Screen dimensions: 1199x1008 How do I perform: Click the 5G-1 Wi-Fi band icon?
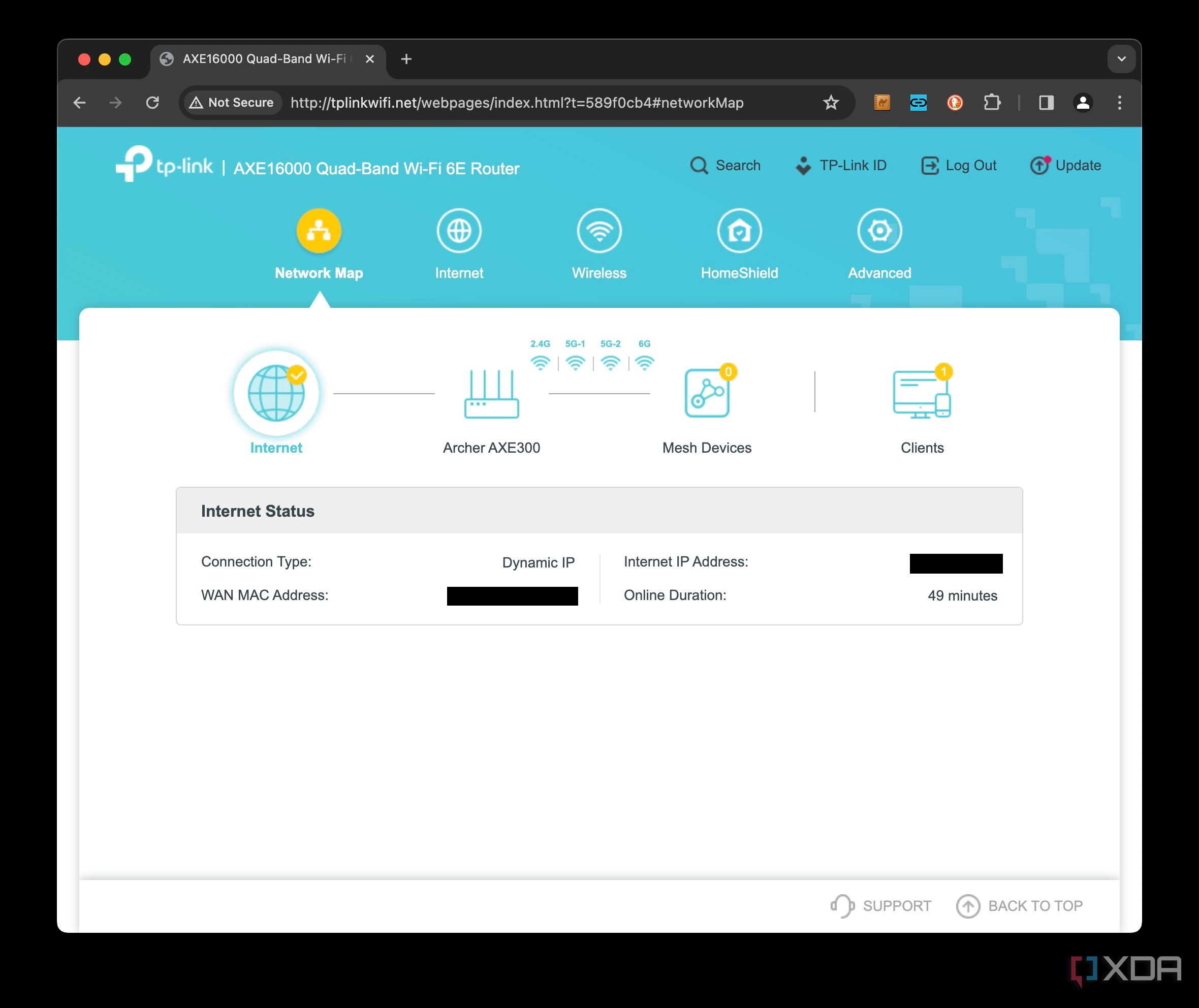(576, 363)
